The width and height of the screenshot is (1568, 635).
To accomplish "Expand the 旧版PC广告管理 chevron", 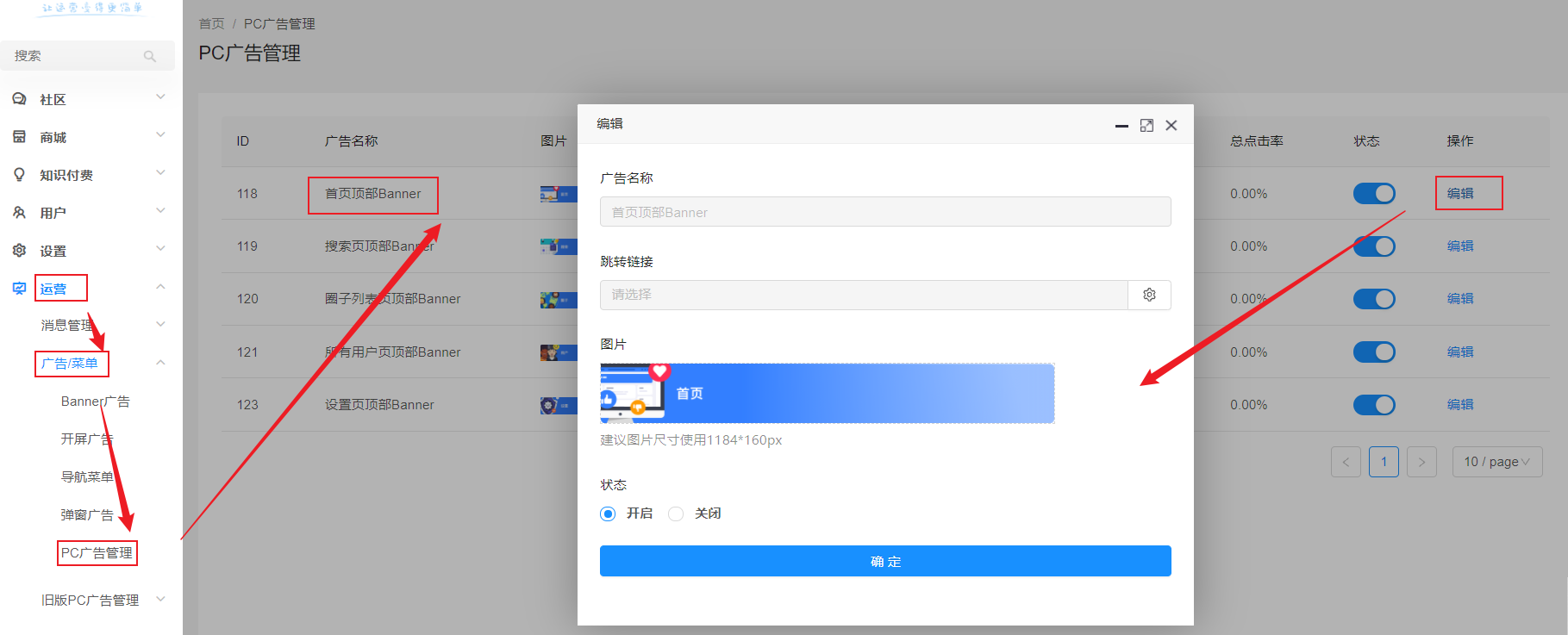I will click(160, 599).
